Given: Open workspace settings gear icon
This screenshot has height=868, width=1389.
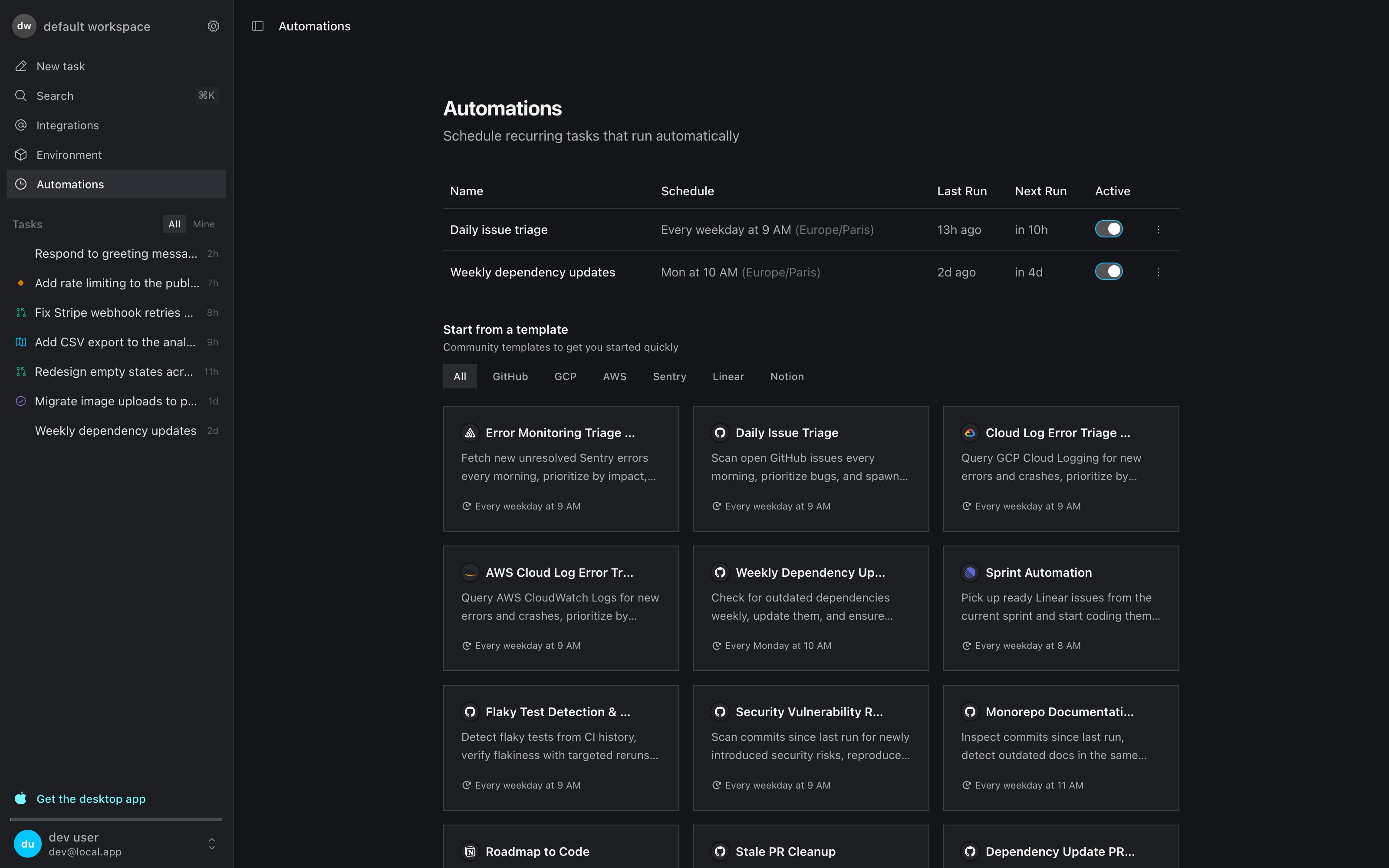Looking at the screenshot, I should pos(214,26).
